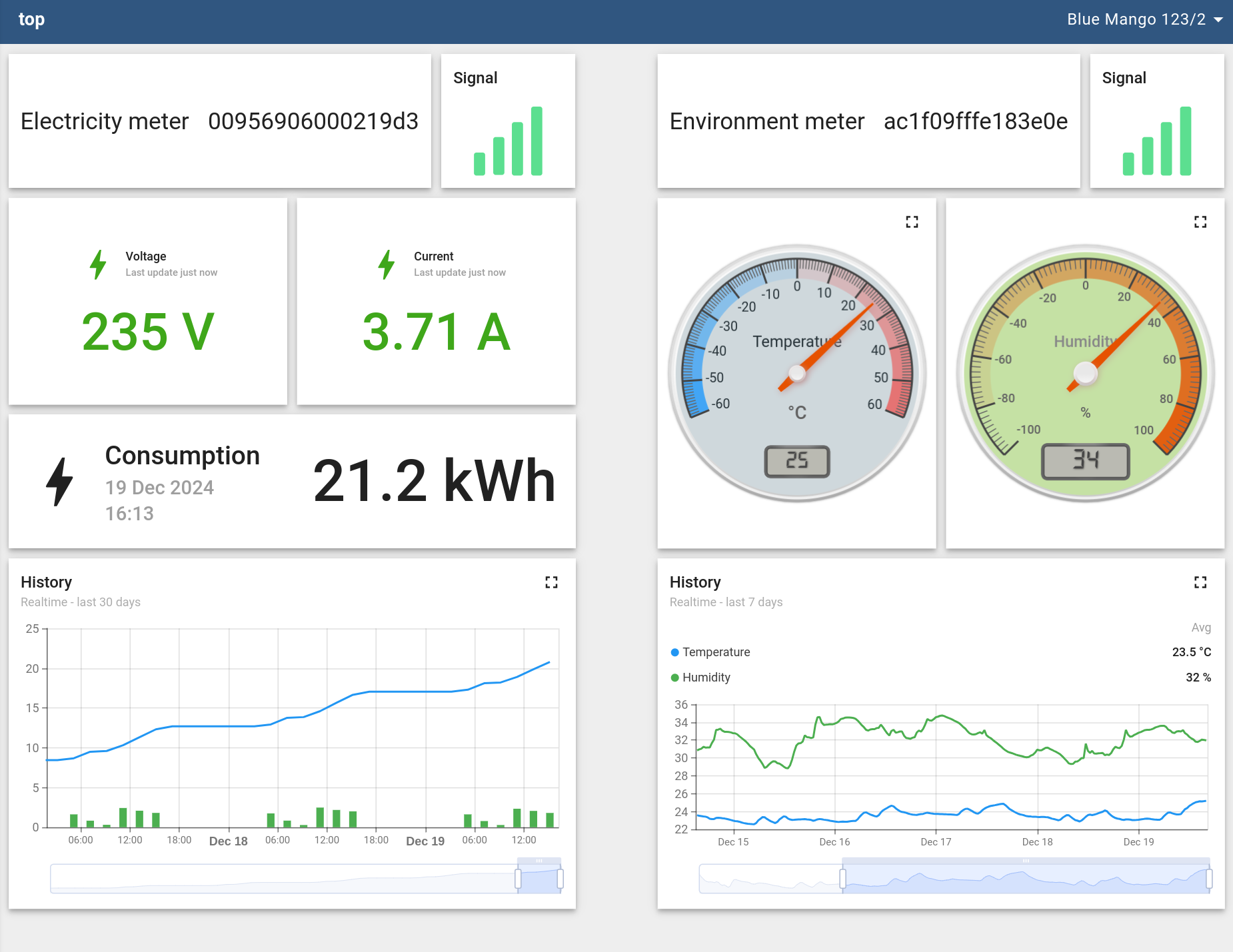
Task: Click left handle of 30-day range slider
Action: click(x=518, y=879)
